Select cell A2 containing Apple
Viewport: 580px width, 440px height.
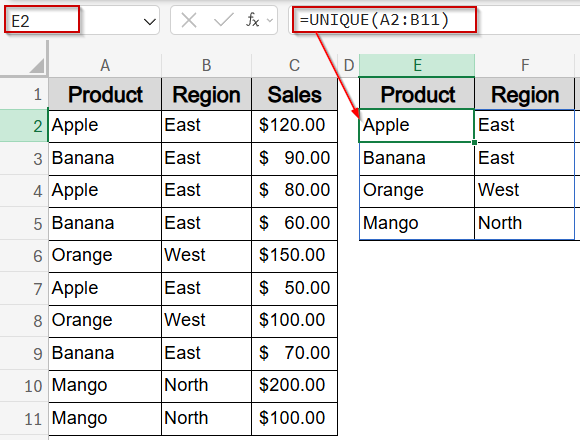tap(105, 126)
